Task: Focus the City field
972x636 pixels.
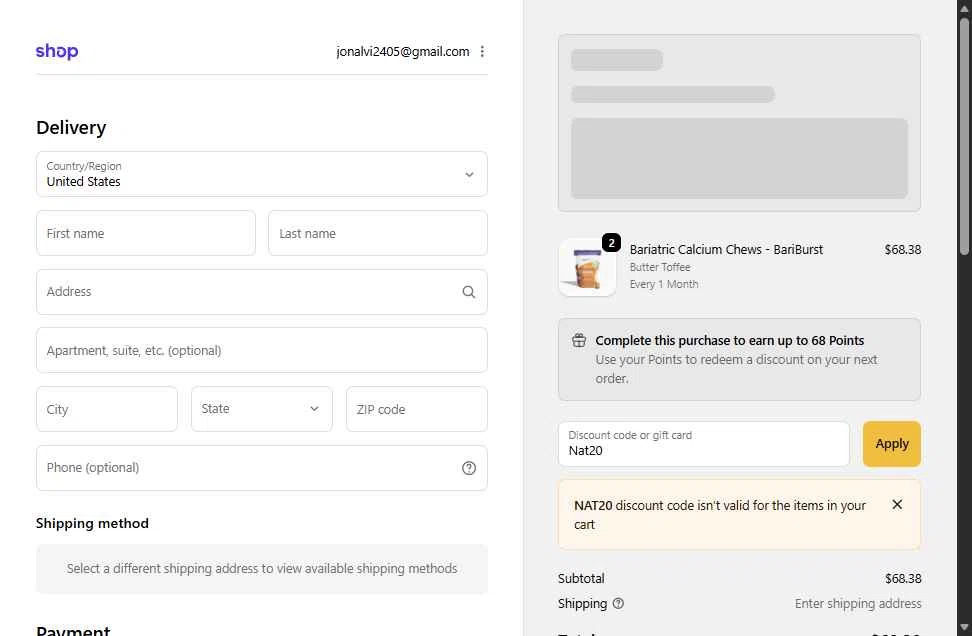Action: (107, 409)
